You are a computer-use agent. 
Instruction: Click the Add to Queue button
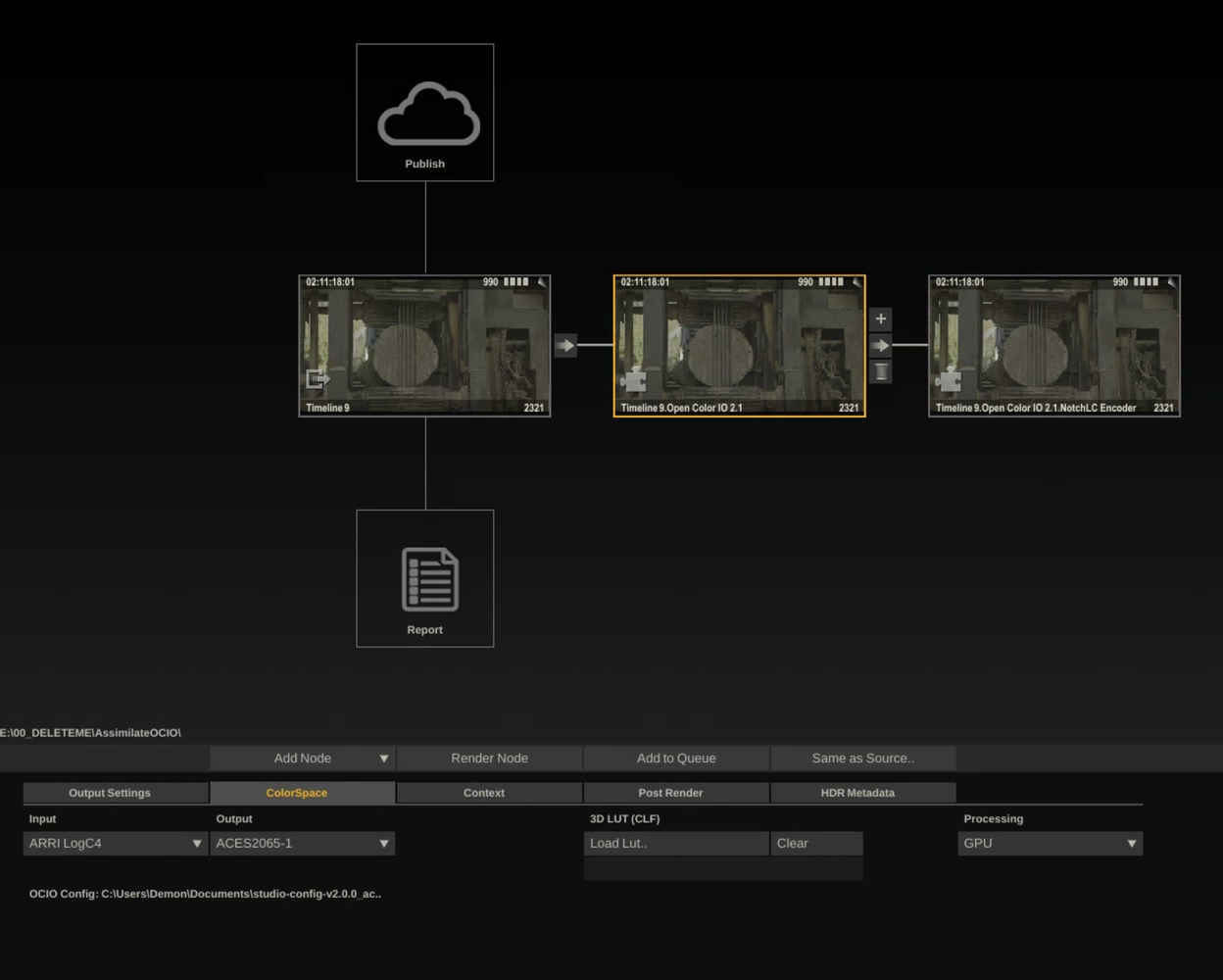[x=676, y=759]
